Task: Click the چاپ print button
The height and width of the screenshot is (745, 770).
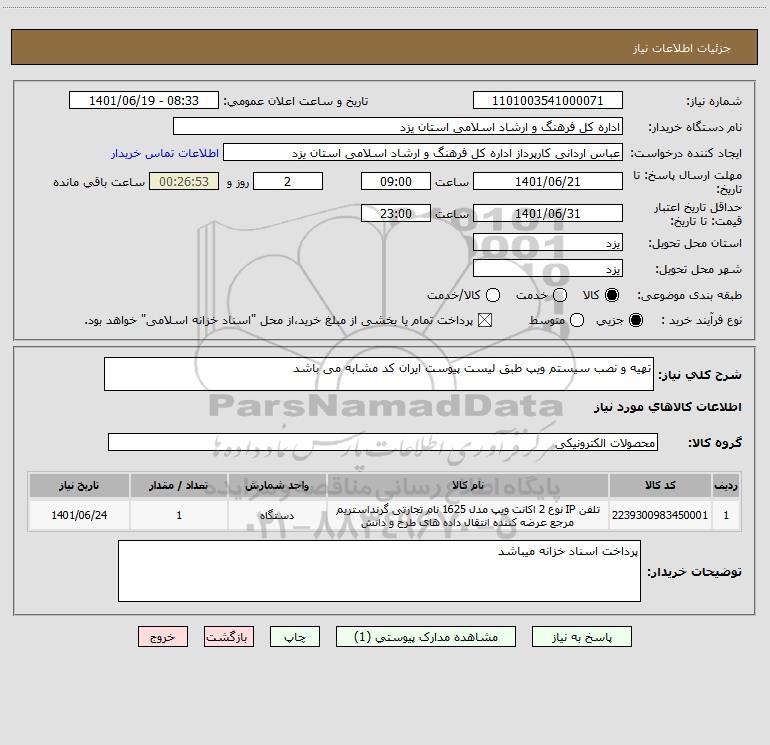Action: 295,636
